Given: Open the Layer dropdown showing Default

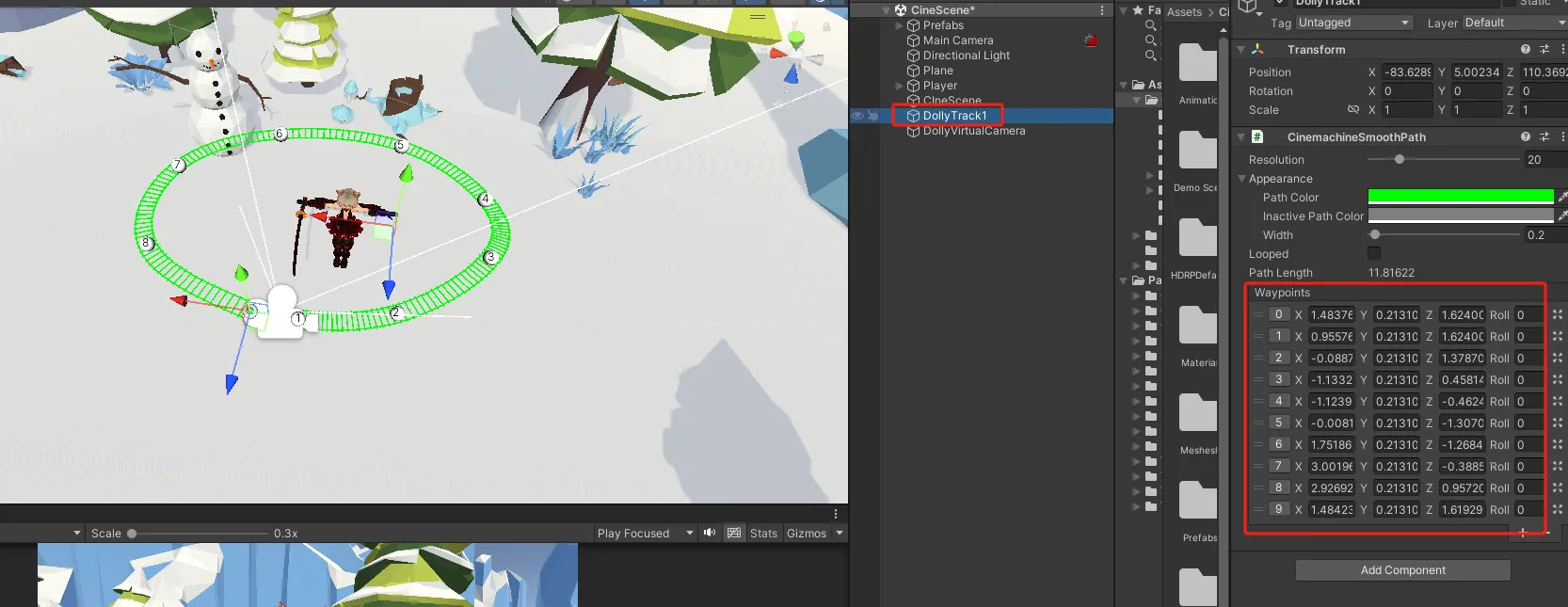Looking at the screenshot, I should (1514, 23).
